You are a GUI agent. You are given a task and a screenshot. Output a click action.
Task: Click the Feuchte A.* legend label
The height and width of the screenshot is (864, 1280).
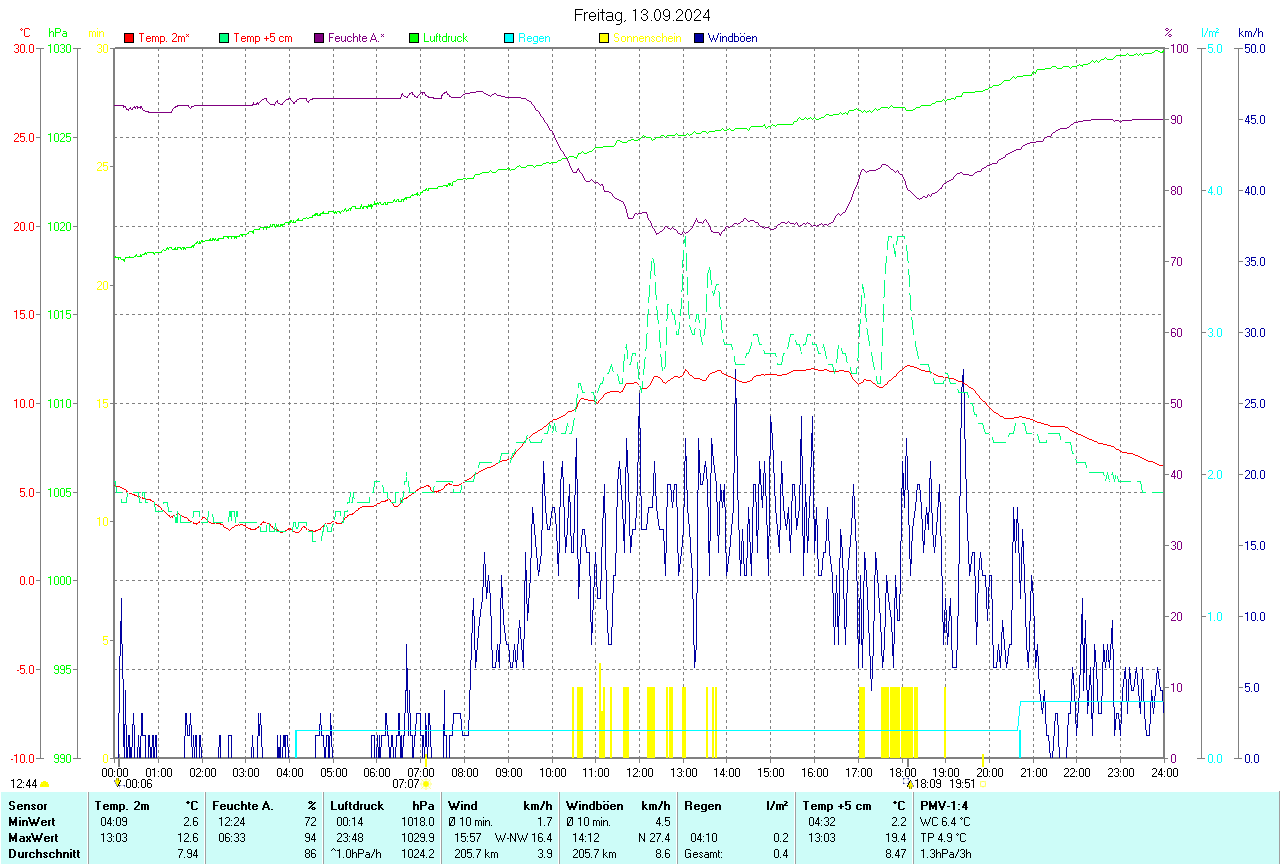356,38
